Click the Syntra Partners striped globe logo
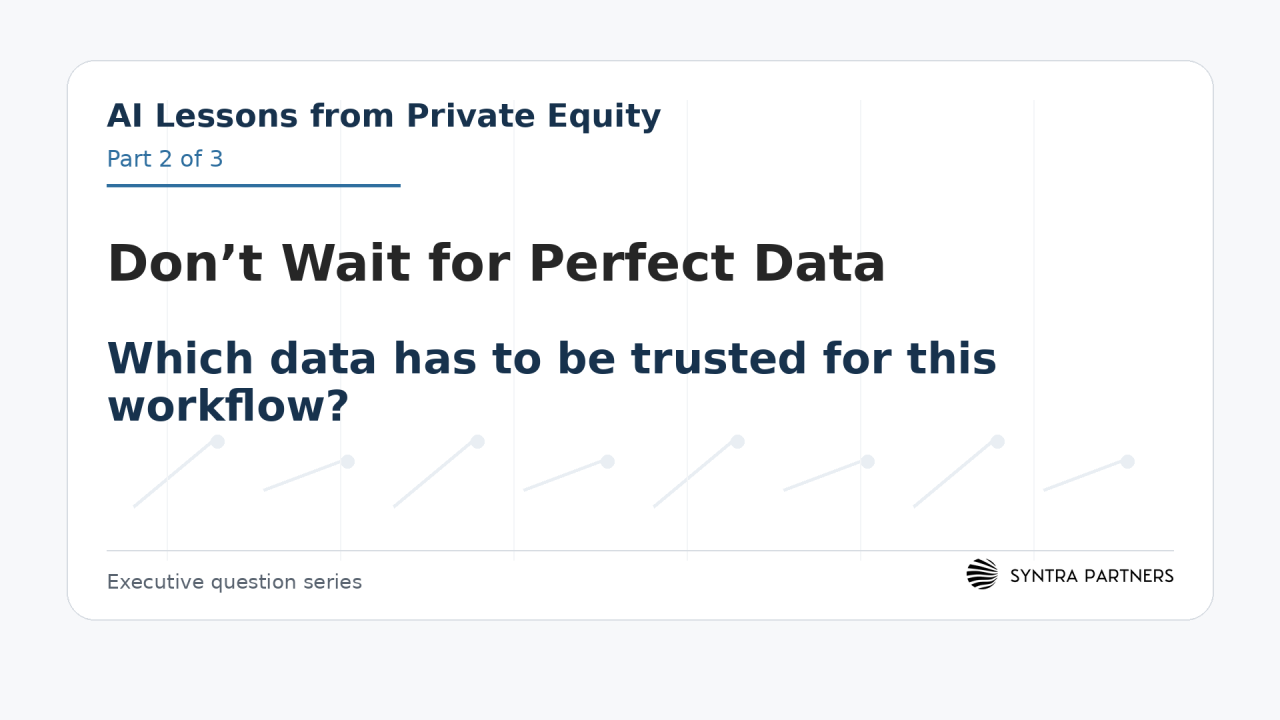The width and height of the screenshot is (1280, 720). point(982,574)
